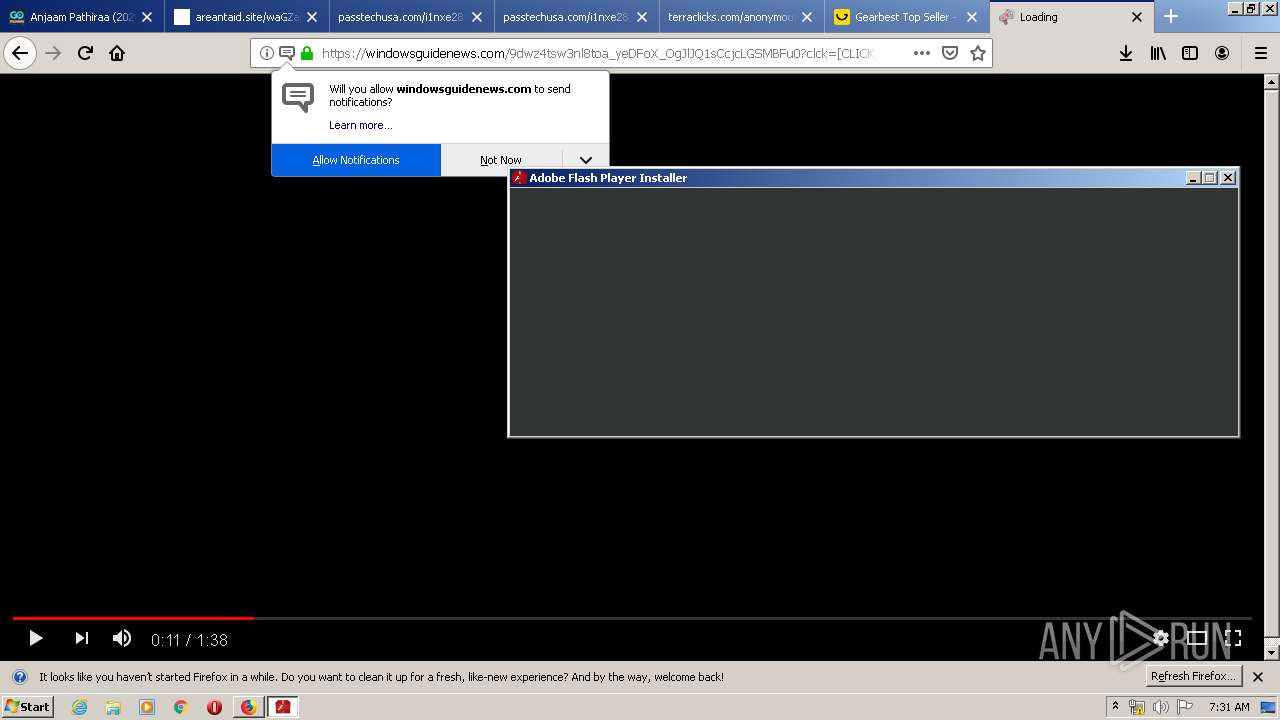Go back to the previous page
1280x720 pixels.
tap(20, 53)
